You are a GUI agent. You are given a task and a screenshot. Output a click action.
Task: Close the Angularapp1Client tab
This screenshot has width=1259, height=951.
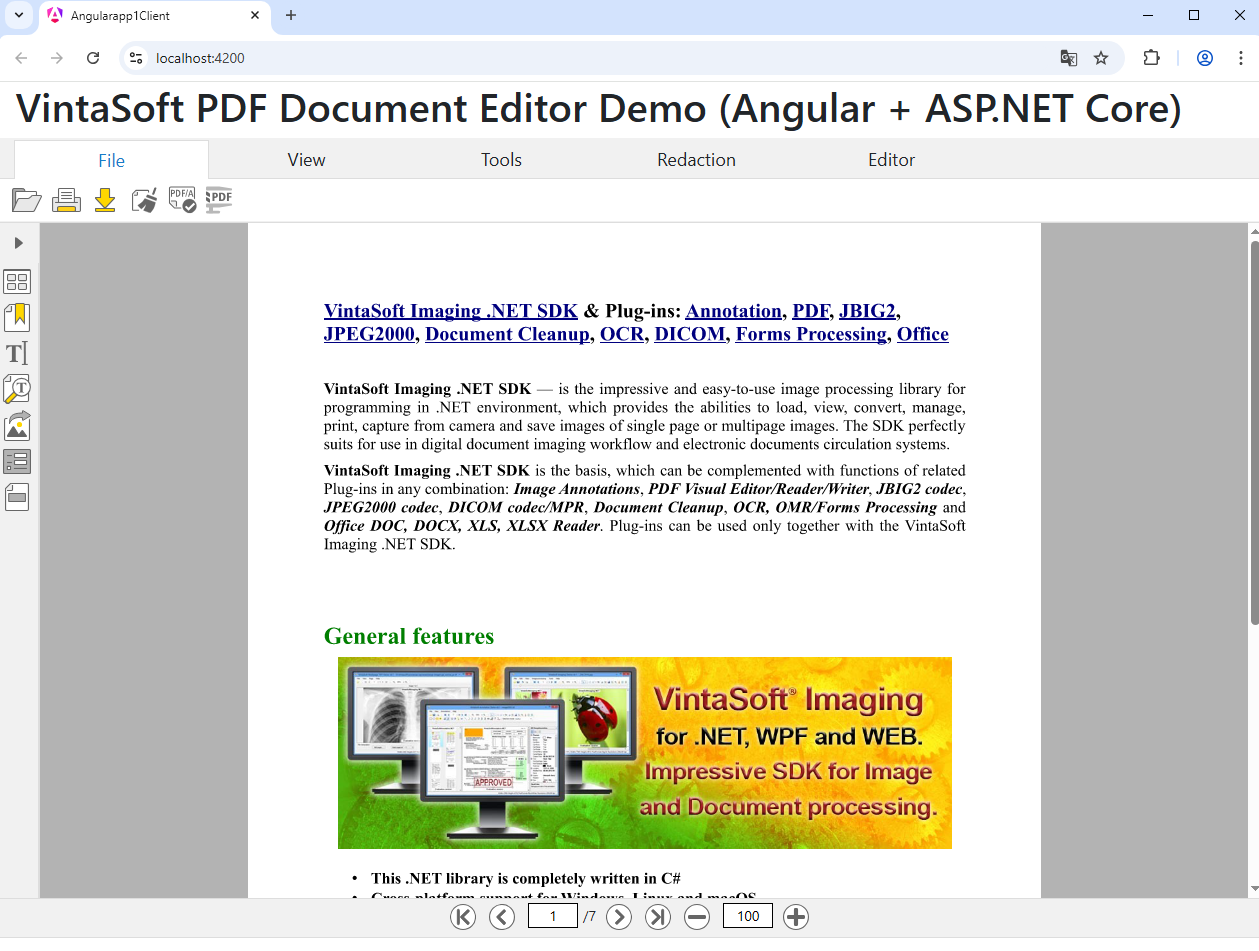coord(255,15)
